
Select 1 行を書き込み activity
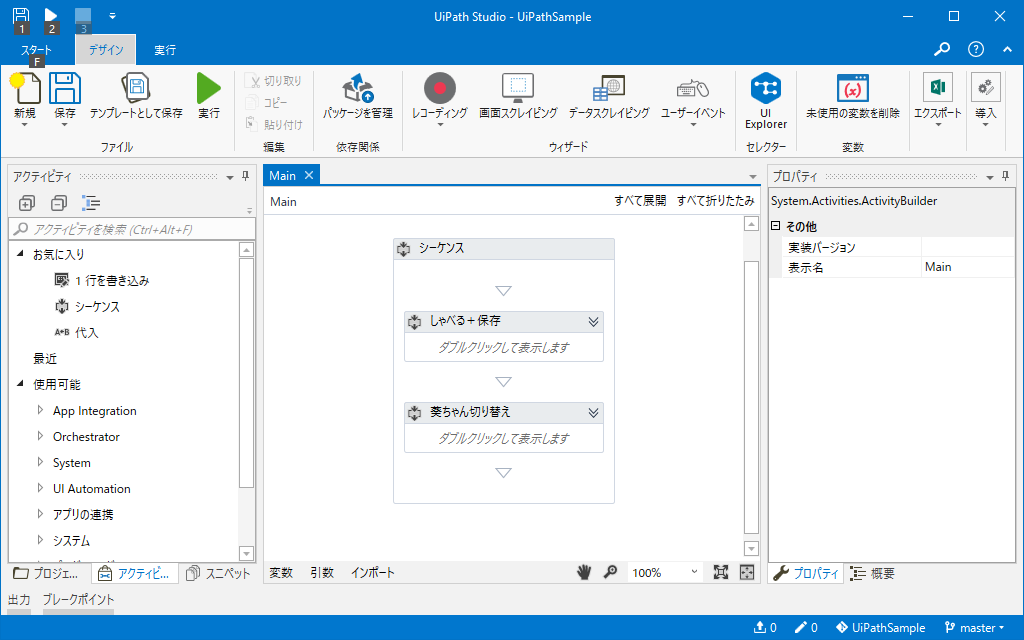point(101,280)
